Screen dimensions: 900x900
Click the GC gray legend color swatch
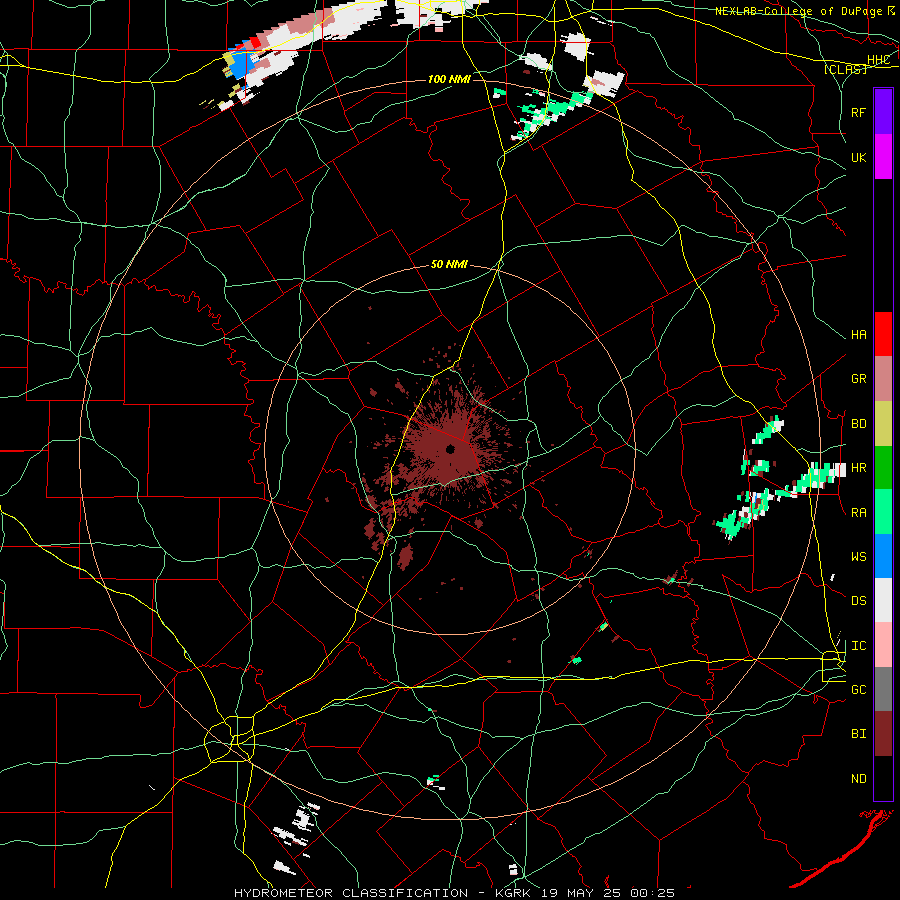click(883, 689)
